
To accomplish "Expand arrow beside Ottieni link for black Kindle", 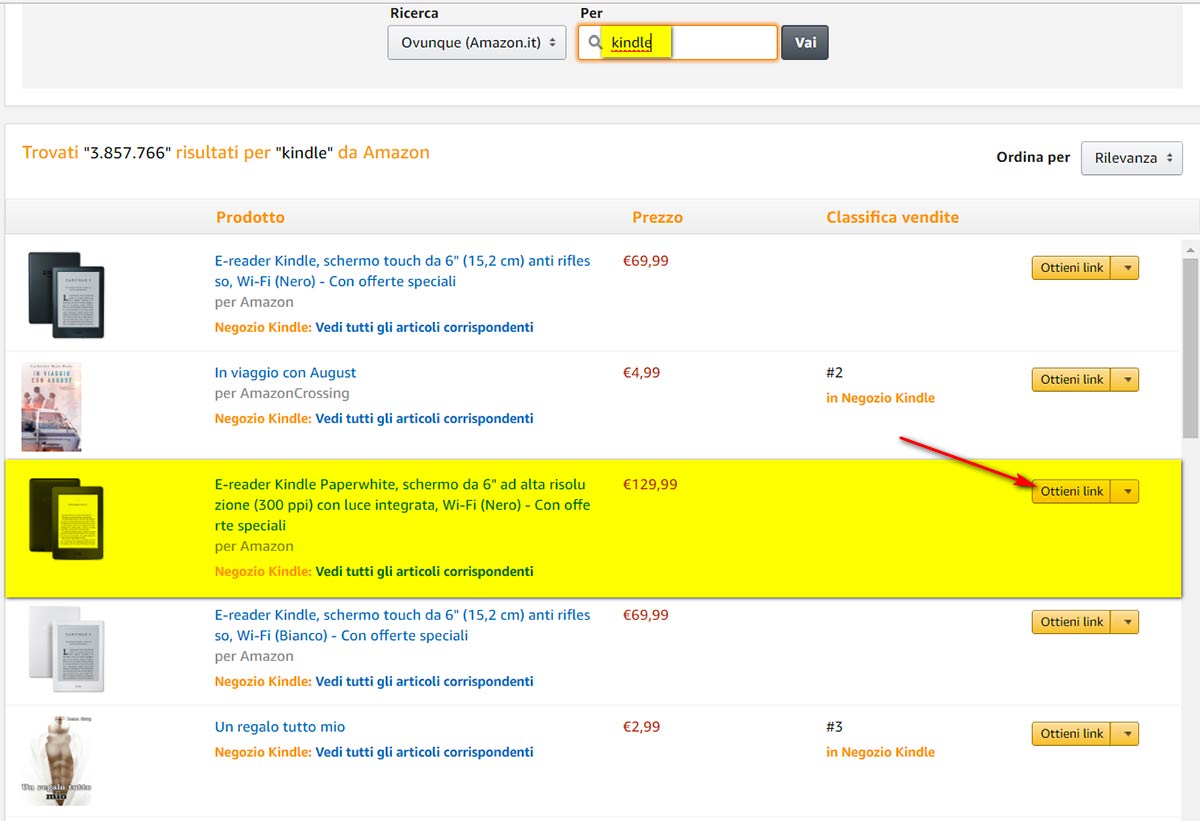I will pyautogui.click(x=1126, y=268).
